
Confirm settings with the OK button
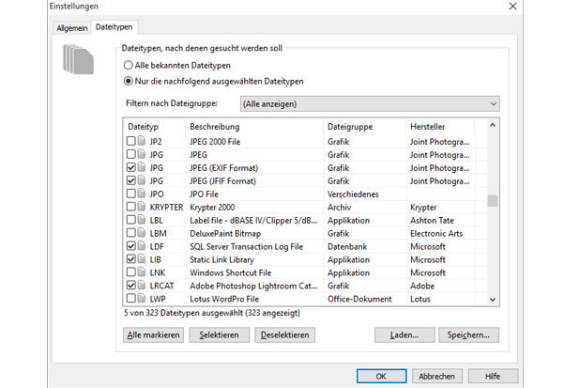click(x=382, y=376)
